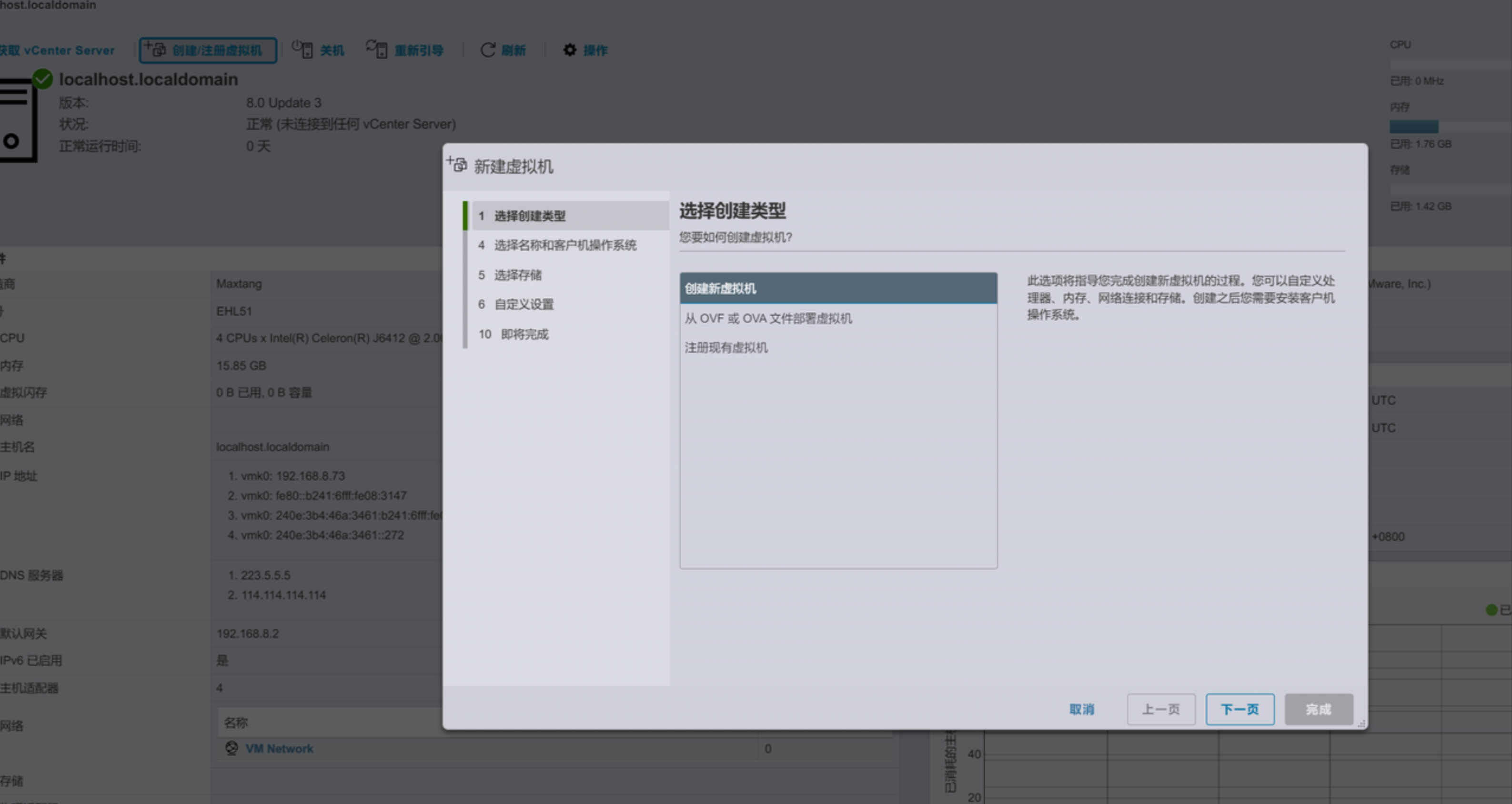Click the green host status check icon
The width and height of the screenshot is (1512, 804).
point(43,79)
